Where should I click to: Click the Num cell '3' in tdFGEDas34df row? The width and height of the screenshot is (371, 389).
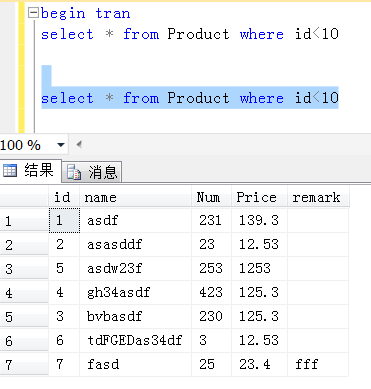[211, 340]
